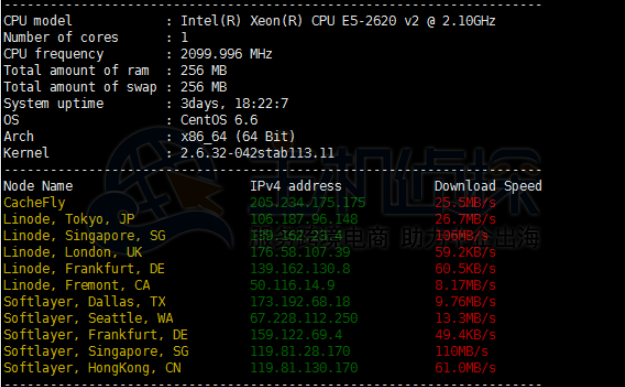The height and width of the screenshot is (387, 625).
Task: Click the IPv4 address column header
Action: point(296,186)
